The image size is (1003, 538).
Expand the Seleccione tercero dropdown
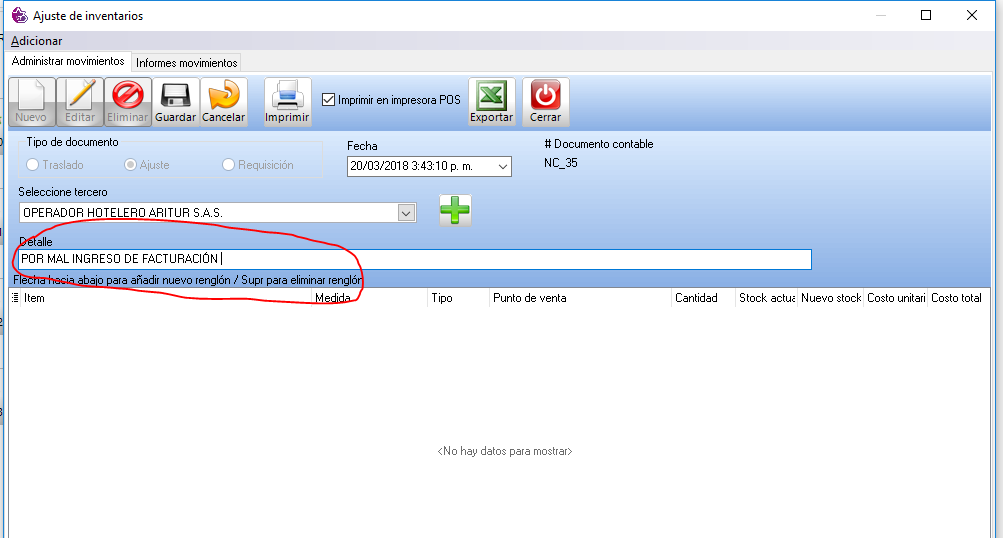click(x=406, y=213)
